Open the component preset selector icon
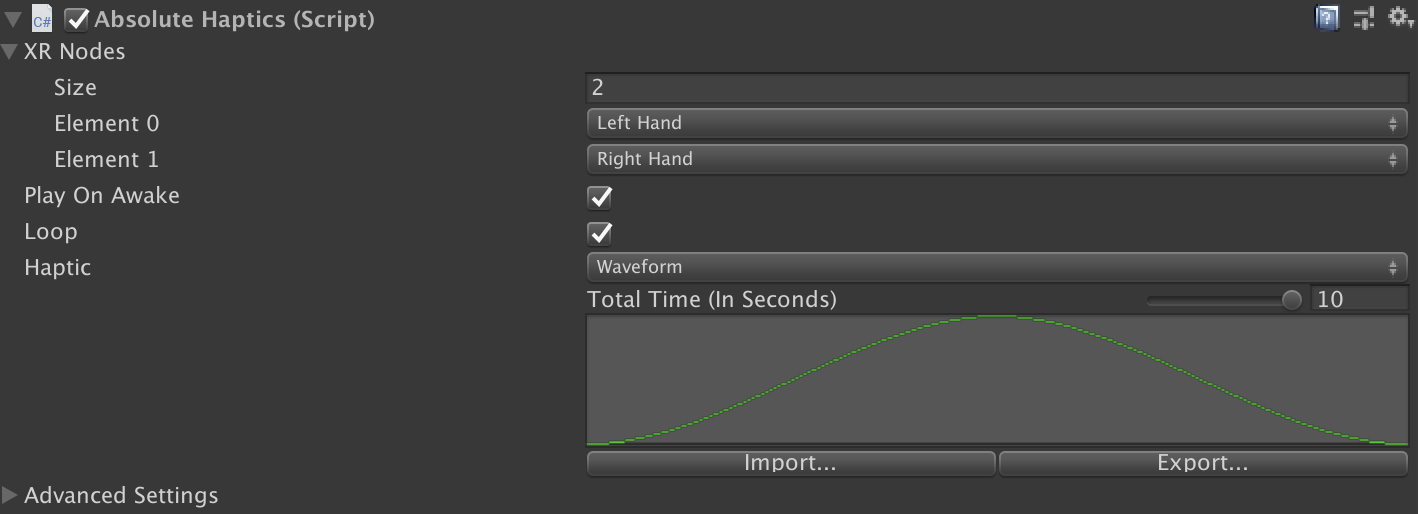This screenshot has width=1418, height=514. tap(1364, 18)
